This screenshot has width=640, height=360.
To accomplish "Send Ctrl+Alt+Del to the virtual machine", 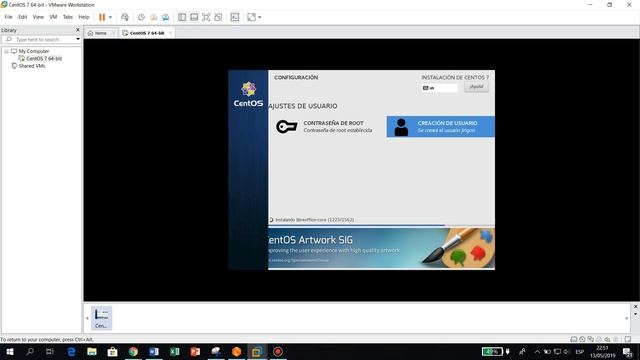I will (124, 17).
